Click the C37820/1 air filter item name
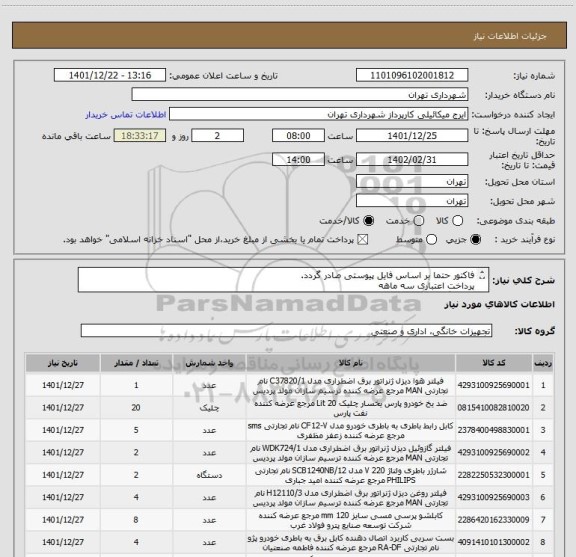The height and width of the screenshot is (557, 576). [x=350, y=385]
